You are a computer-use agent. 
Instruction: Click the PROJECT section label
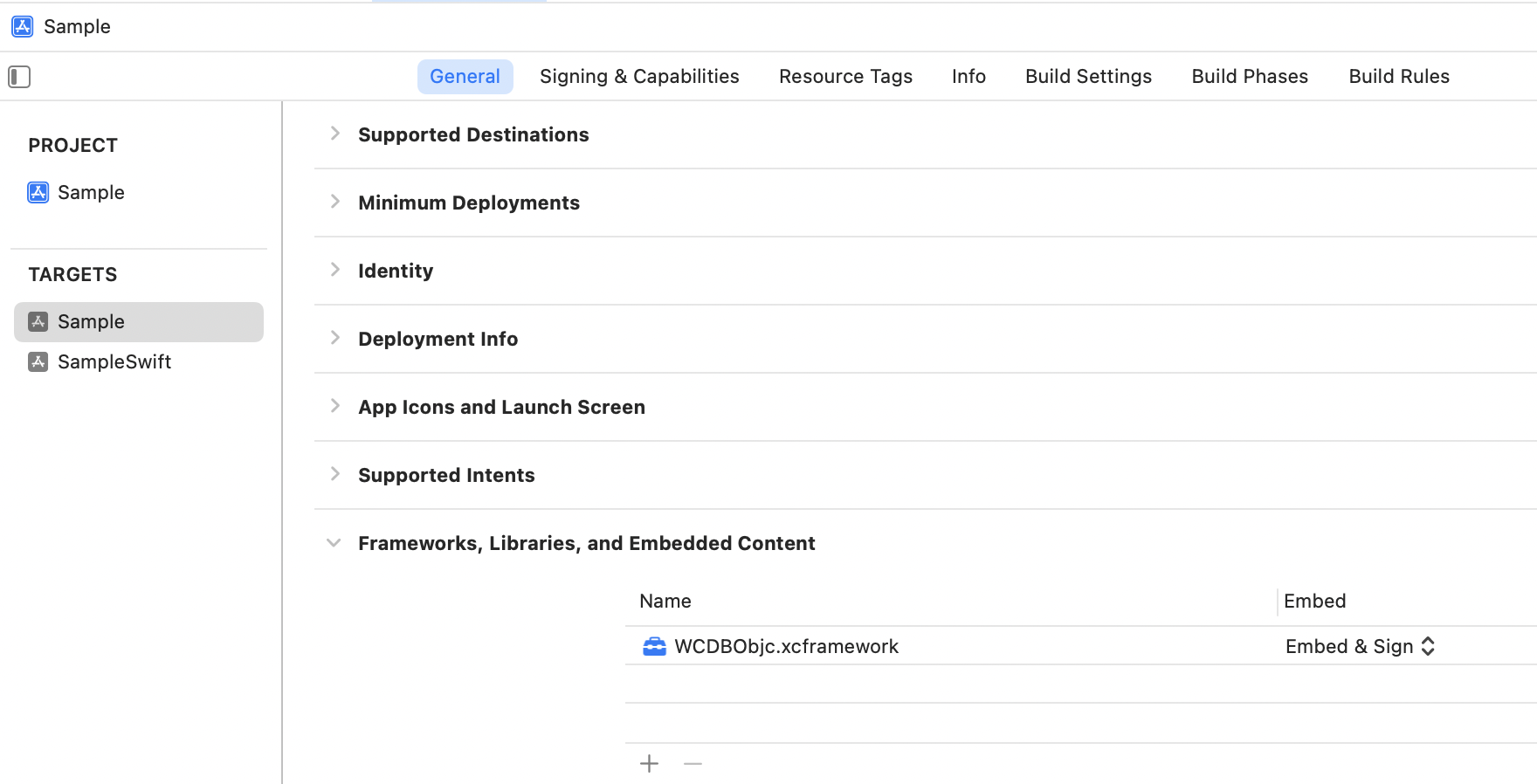72,145
